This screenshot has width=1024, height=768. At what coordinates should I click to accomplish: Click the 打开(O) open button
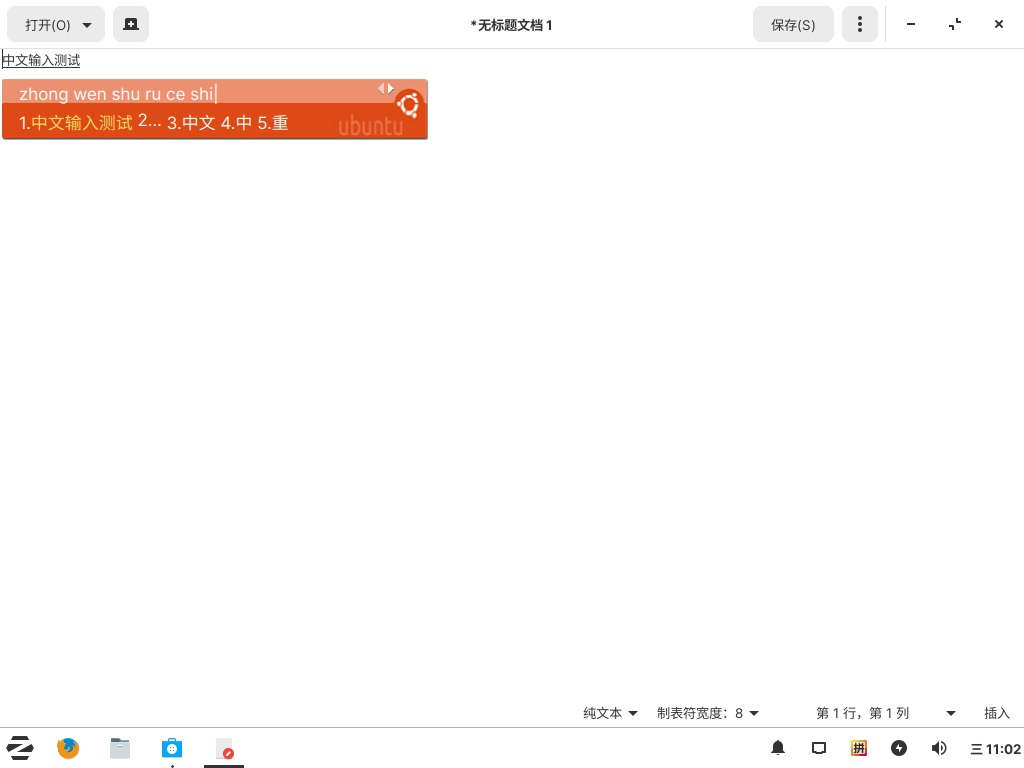(x=45, y=24)
